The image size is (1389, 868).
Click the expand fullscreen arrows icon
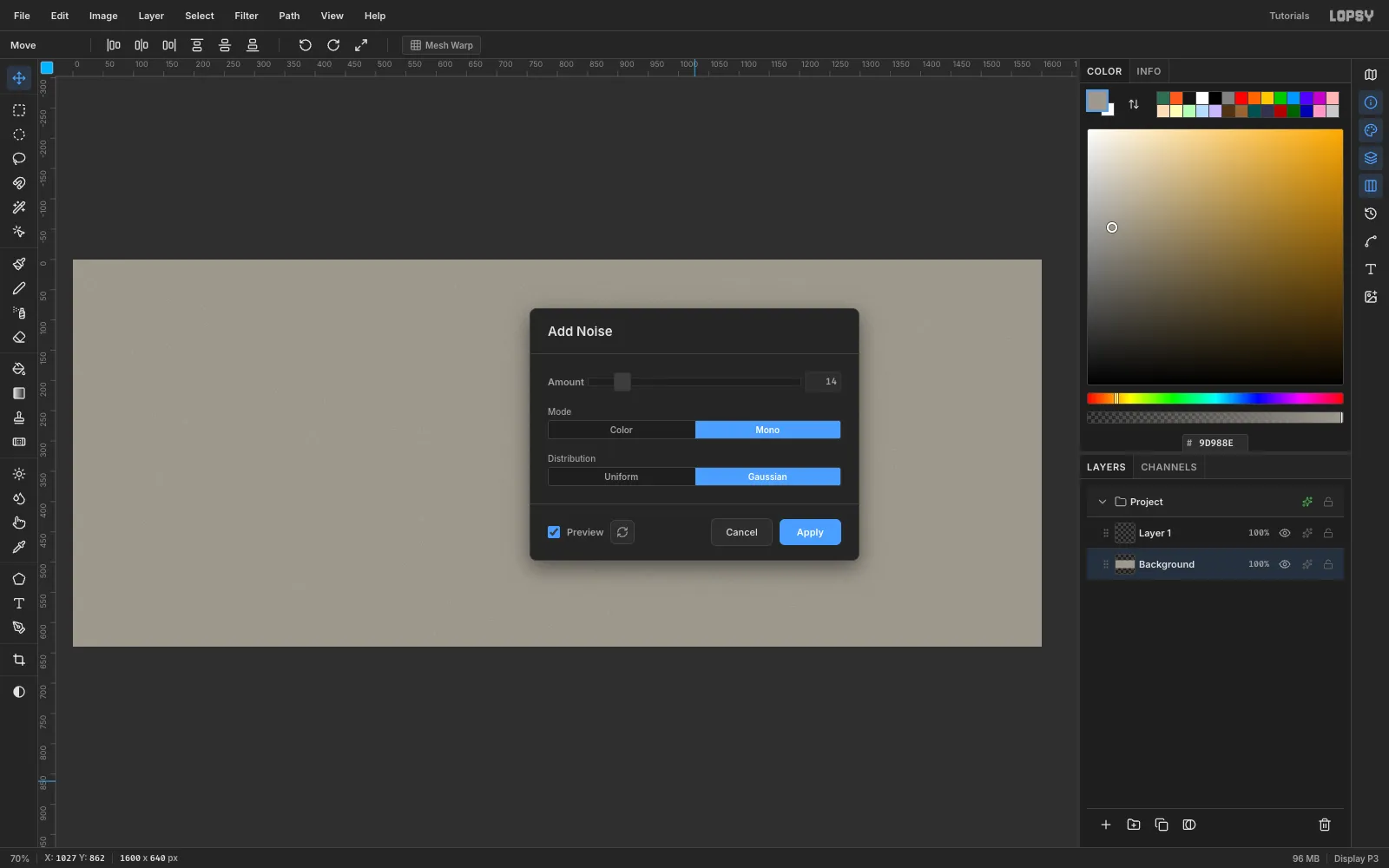coord(361,45)
